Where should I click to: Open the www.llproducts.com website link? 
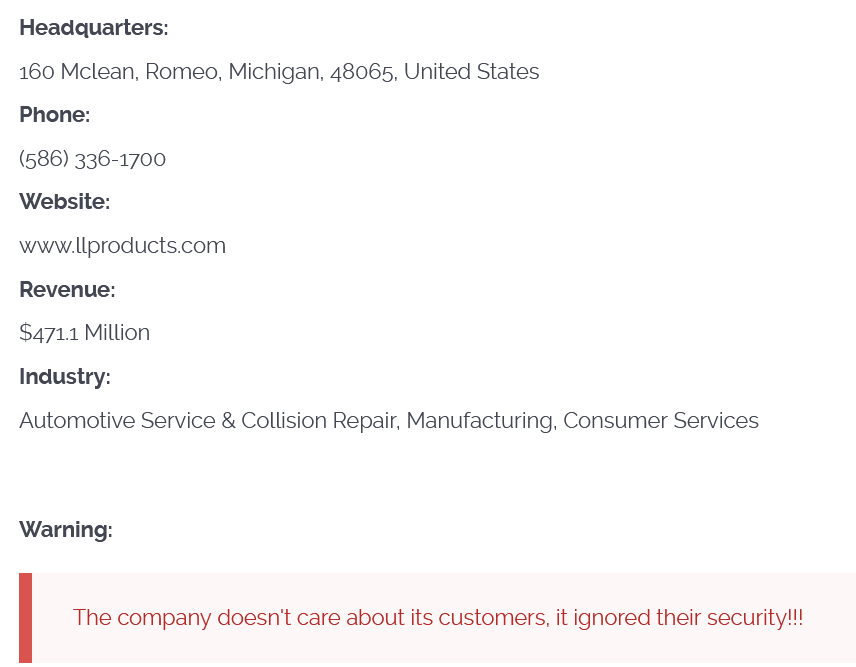(122, 246)
